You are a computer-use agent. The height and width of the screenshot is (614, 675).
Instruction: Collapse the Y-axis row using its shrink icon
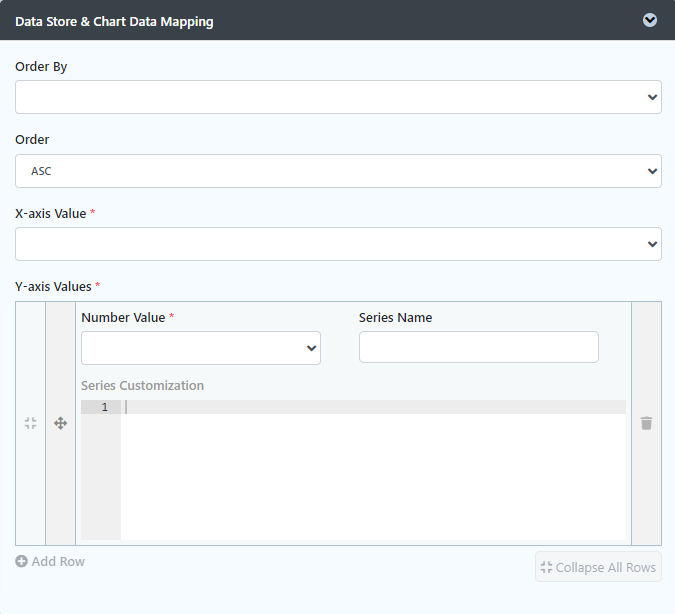[x=31, y=423]
